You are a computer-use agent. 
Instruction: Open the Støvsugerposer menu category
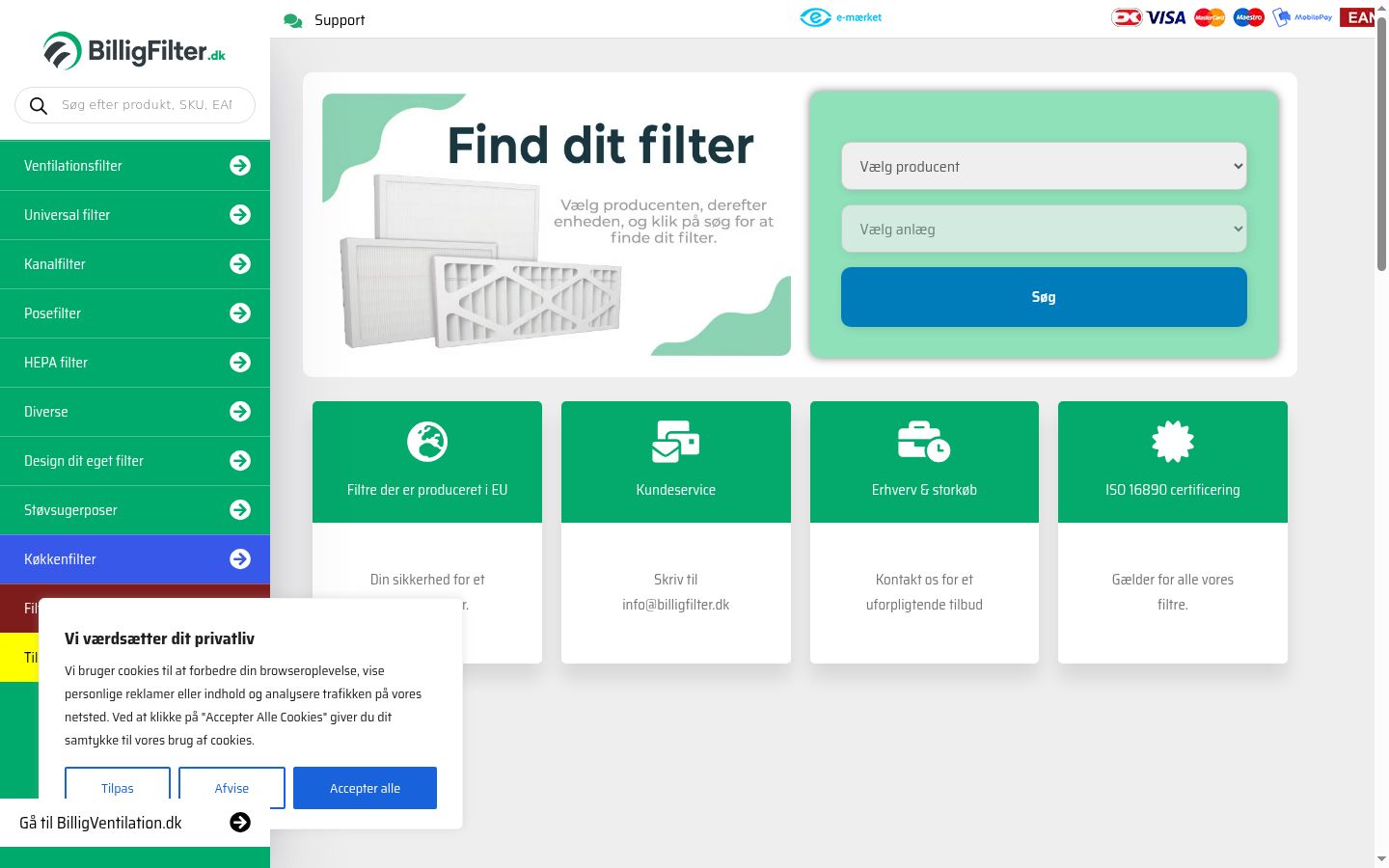pos(135,510)
